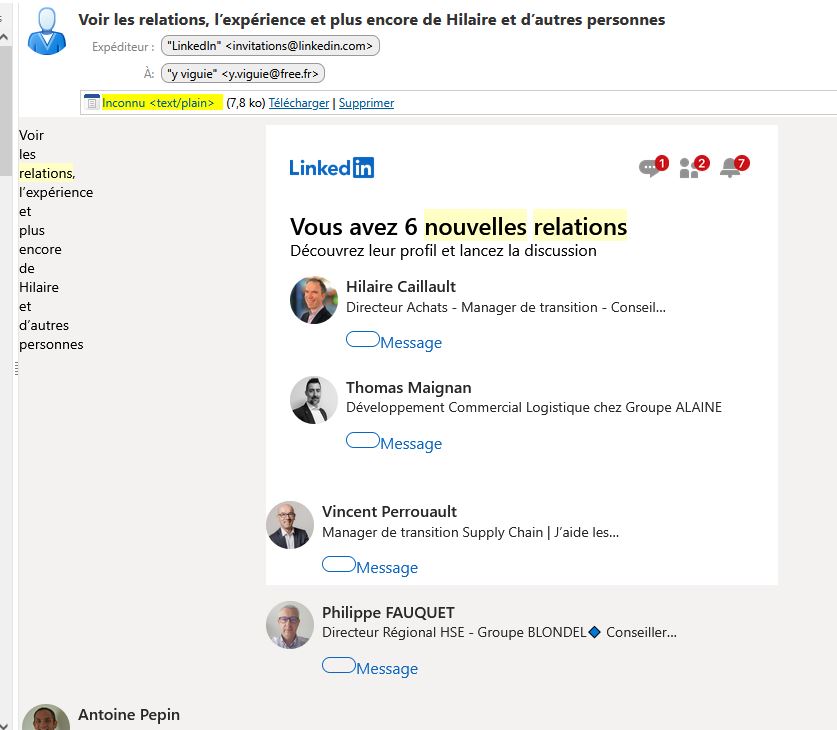Download the attachment via Télécharger
The height and width of the screenshot is (730, 837).
coord(298,103)
